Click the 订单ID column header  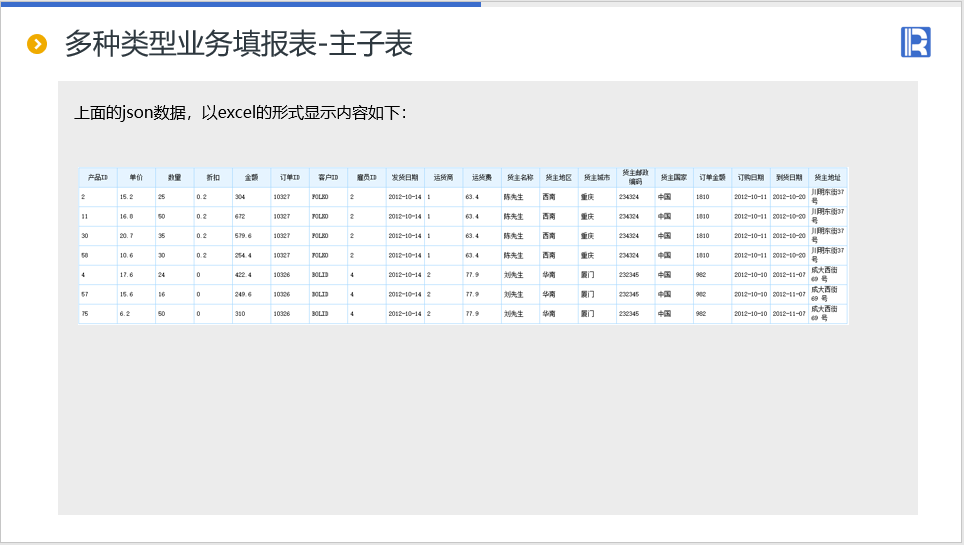[290, 178]
